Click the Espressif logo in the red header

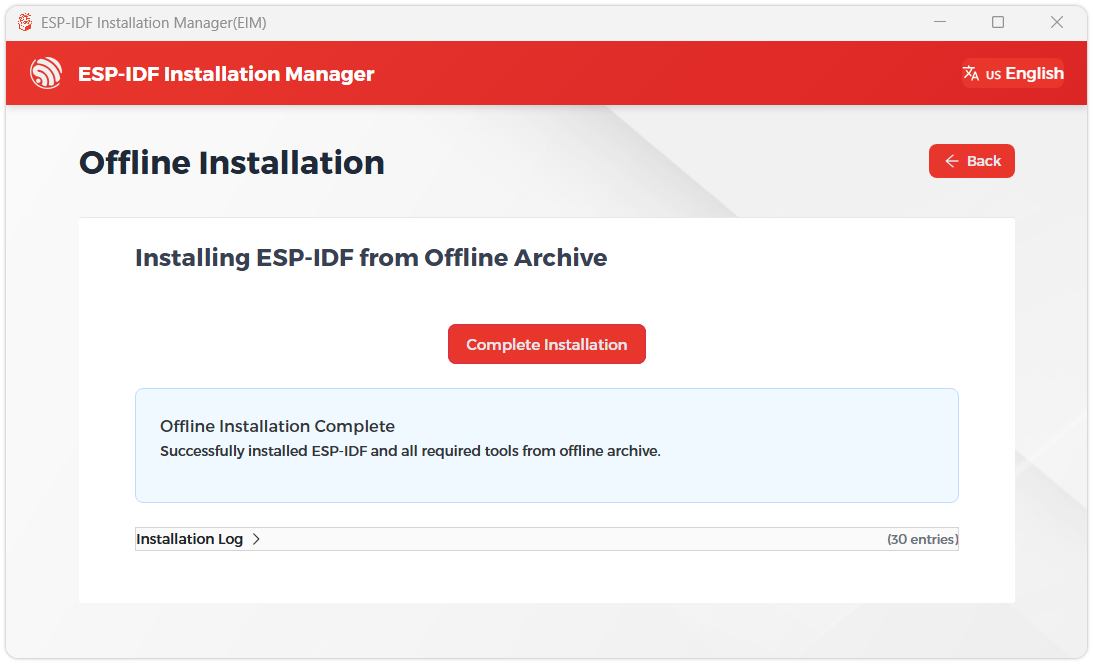click(x=46, y=73)
